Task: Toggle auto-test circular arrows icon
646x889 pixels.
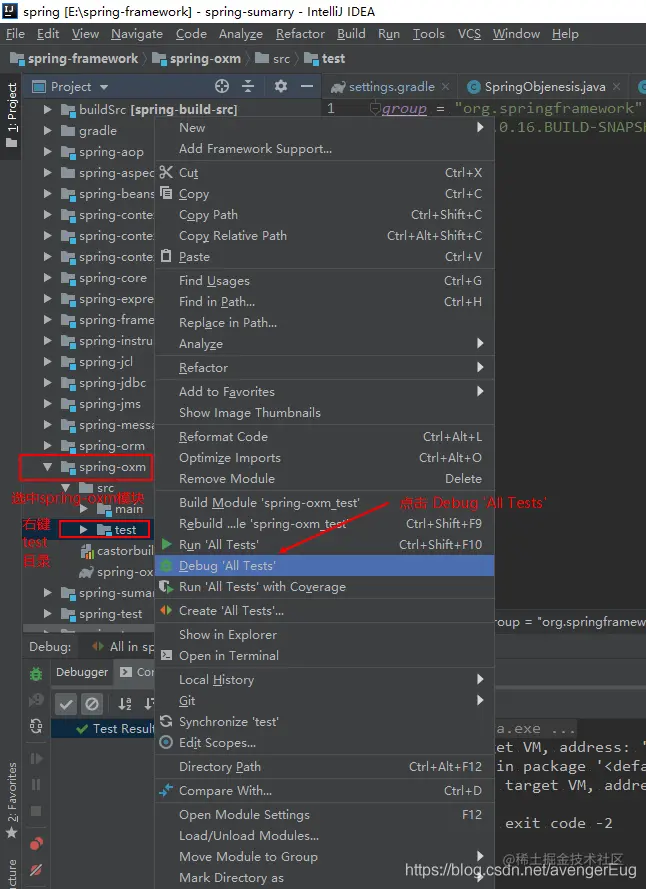Action: [36, 726]
